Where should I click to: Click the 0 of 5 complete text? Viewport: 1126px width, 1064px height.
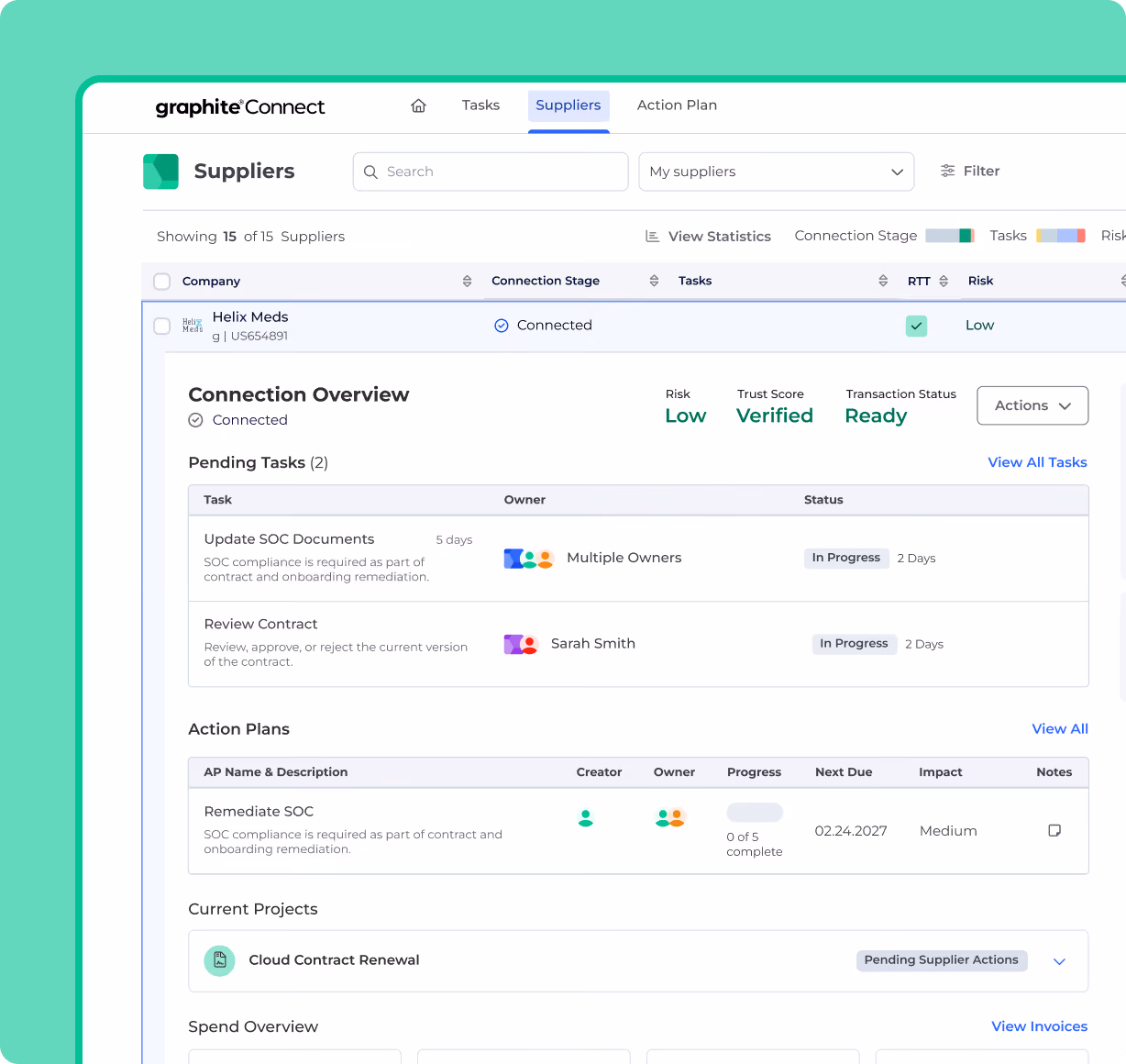pos(755,845)
